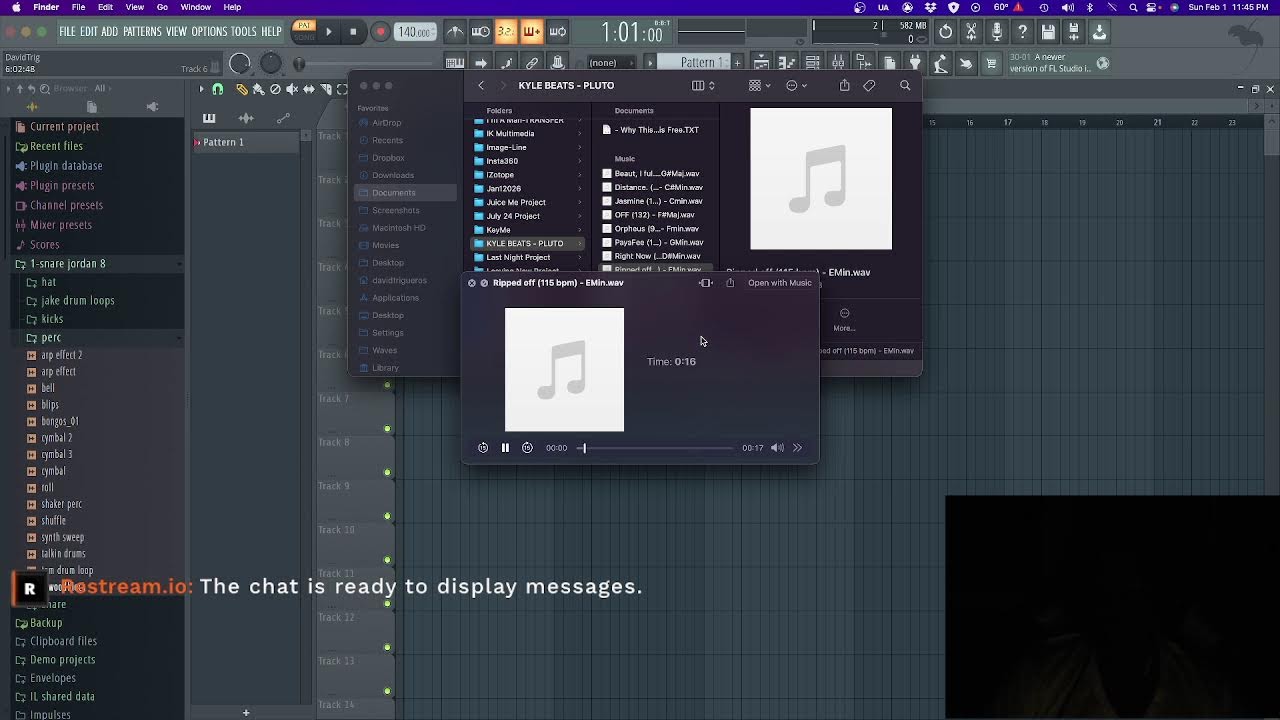Open the plugin picker plug icon
The image size is (1280, 720).
coord(915,63)
